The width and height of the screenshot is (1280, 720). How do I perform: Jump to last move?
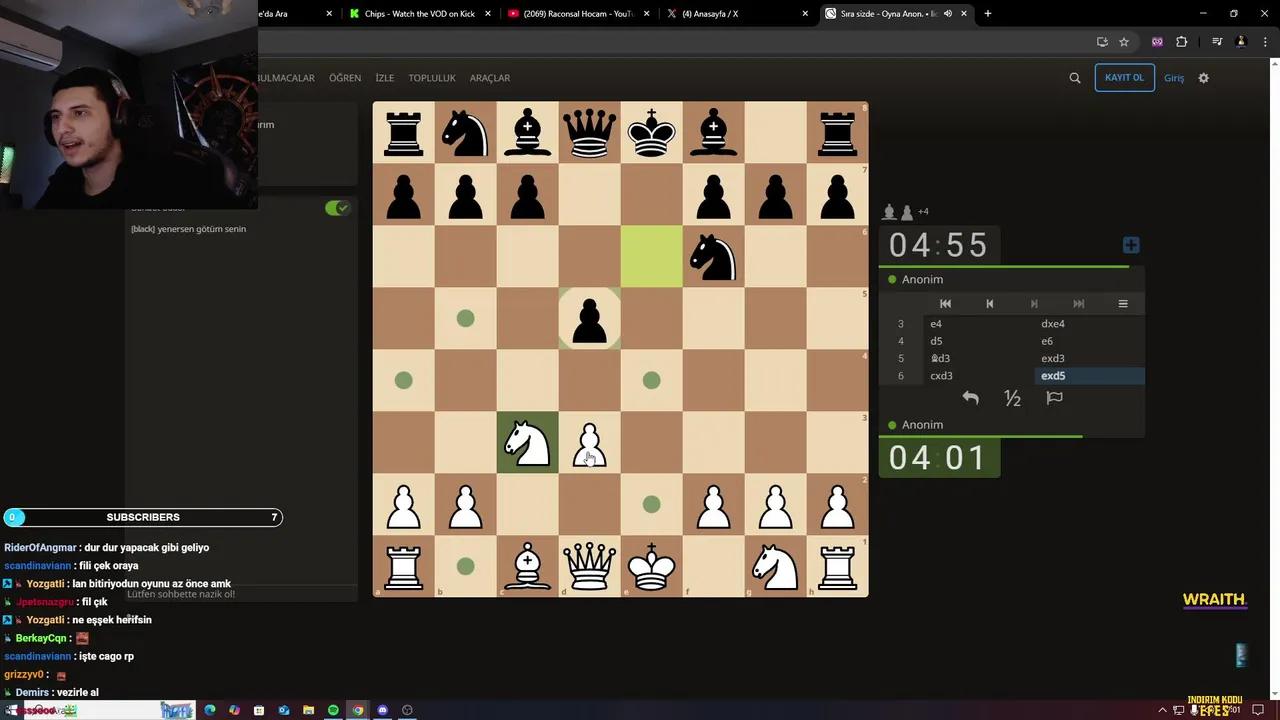pos(1078,304)
